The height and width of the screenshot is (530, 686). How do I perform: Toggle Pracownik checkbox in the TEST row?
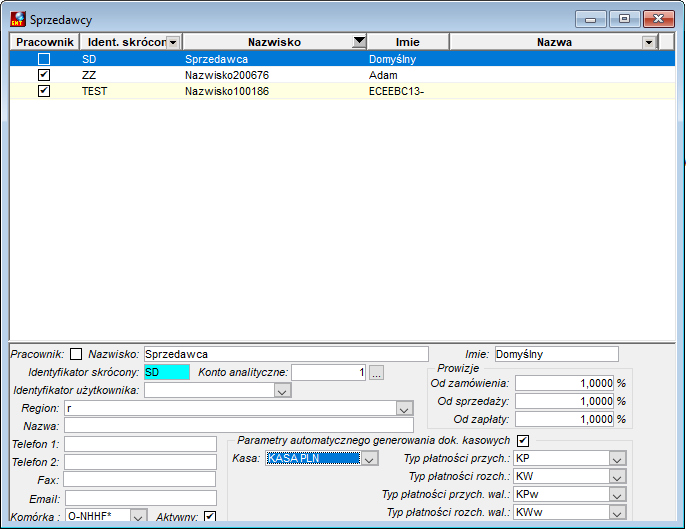(44, 91)
